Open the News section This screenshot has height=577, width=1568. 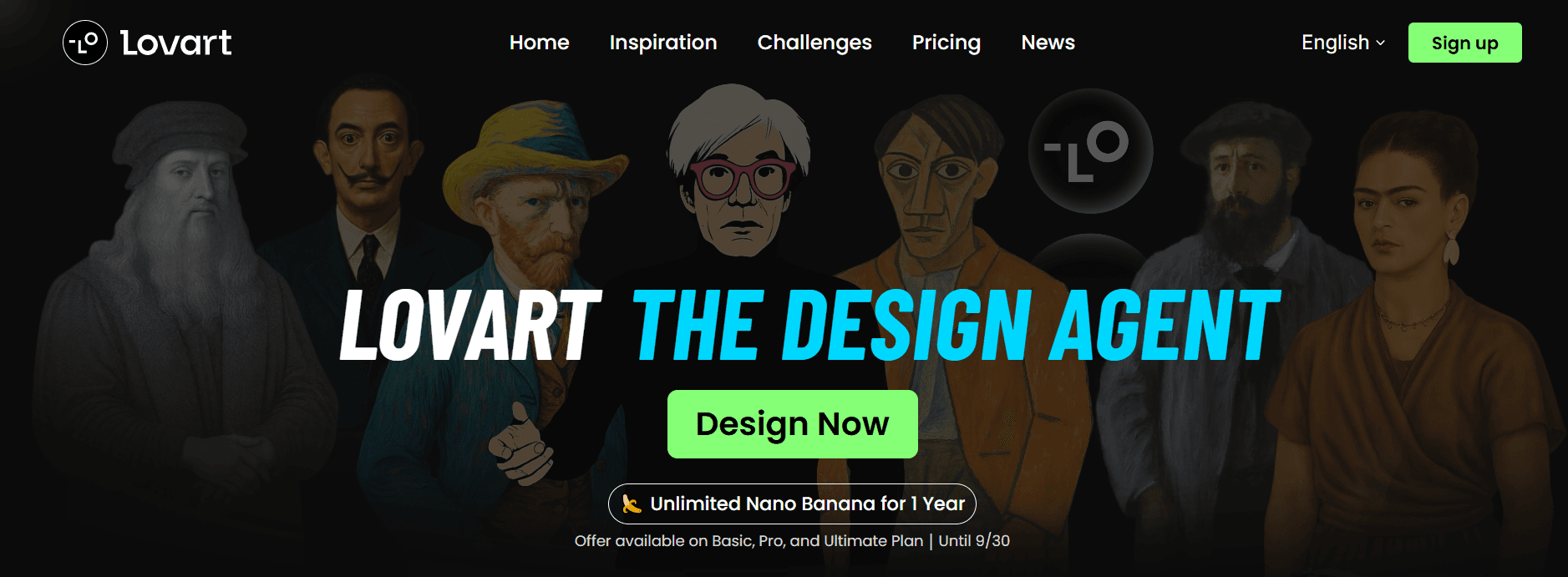(1048, 43)
